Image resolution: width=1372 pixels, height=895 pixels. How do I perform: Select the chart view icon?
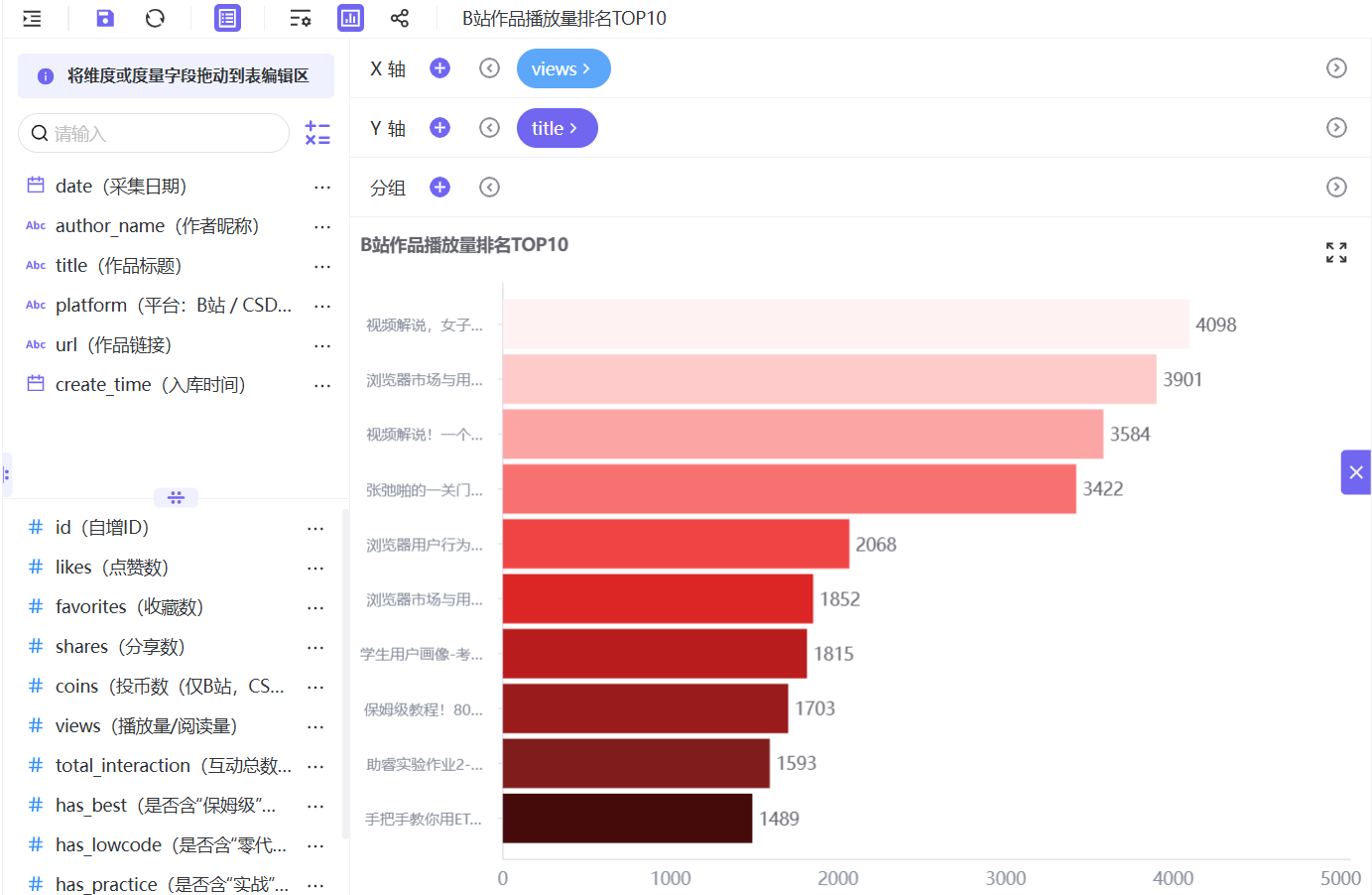point(350,18)
